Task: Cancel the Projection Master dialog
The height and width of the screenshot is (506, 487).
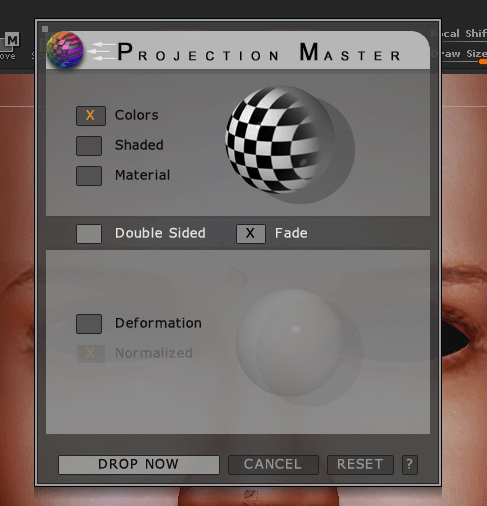Action: click(x=273, y=465)
